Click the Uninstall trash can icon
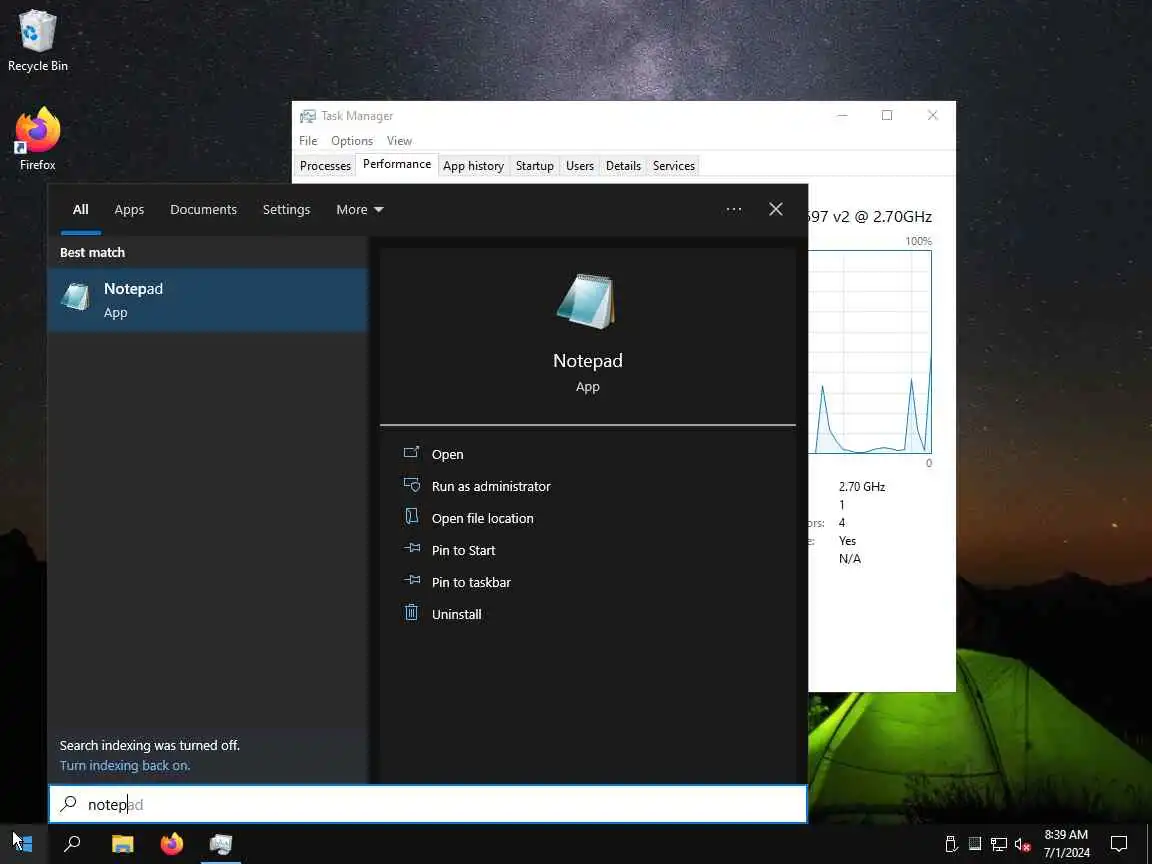The width and height of the screenshot is (1152, 864). pyautogui.click(x=411, y=613)
